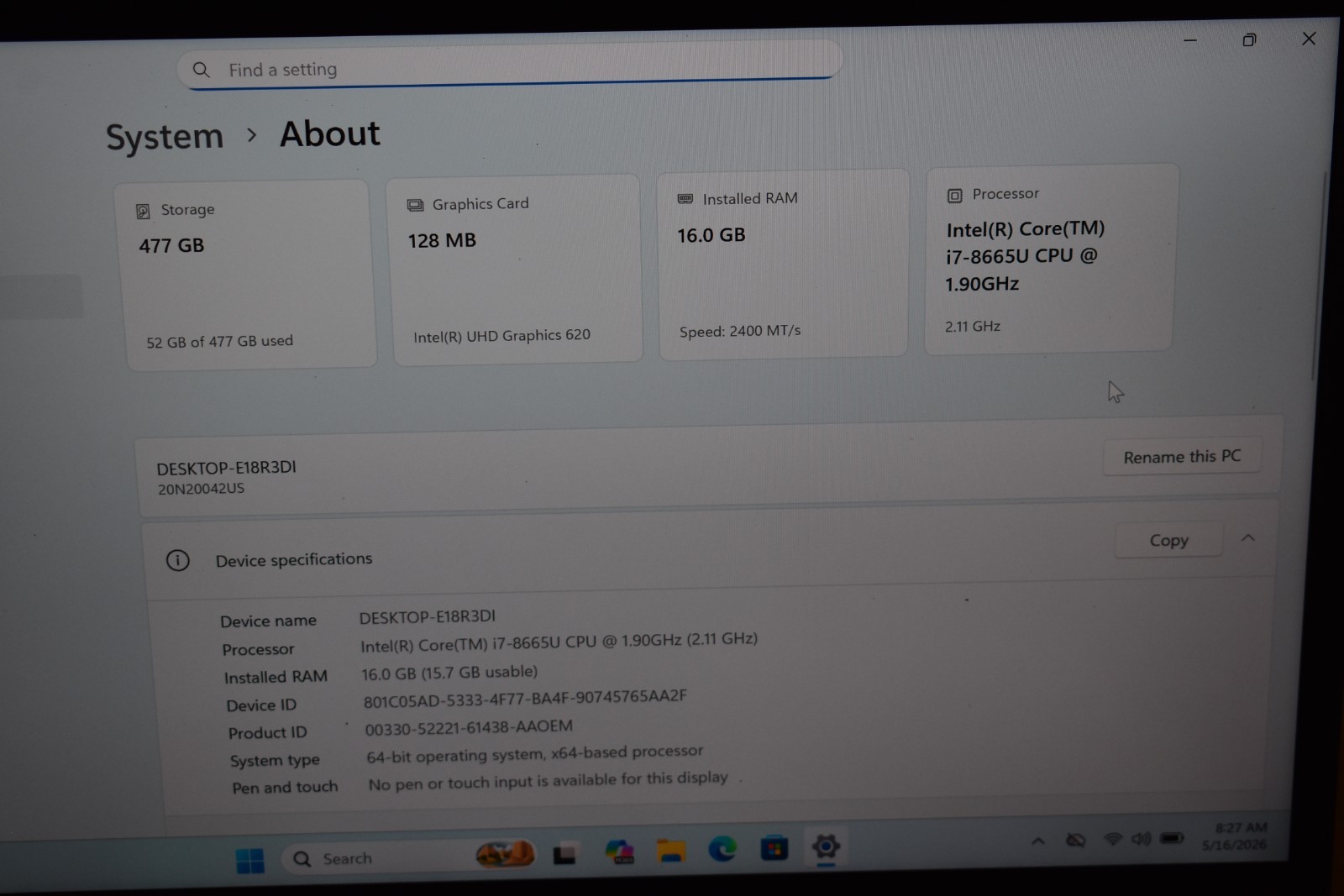Click the Installed RAM icon
The image size is (1344, 896).
pyautogui.click(x=685, y=199)
